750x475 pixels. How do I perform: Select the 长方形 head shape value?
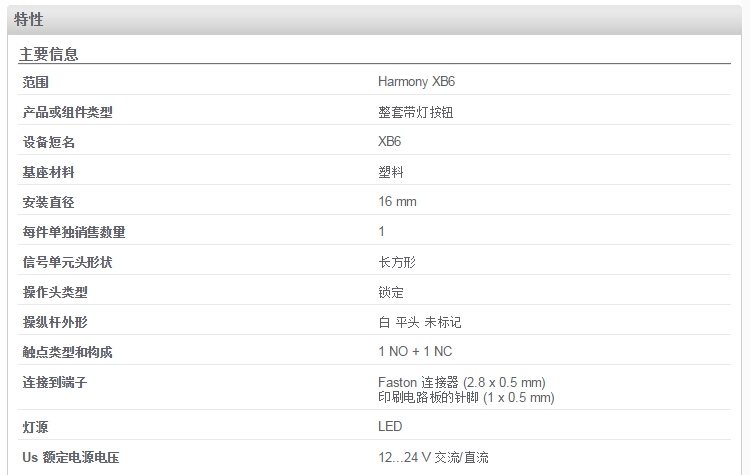click(397, 262)
